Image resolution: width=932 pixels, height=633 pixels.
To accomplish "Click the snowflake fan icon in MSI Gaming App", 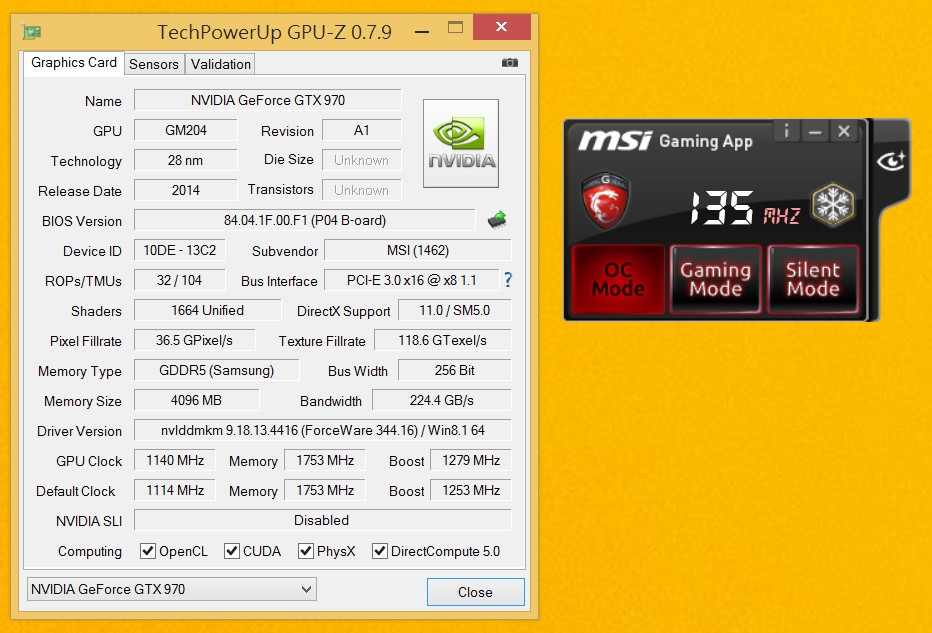I will click(x=833, y=204).
